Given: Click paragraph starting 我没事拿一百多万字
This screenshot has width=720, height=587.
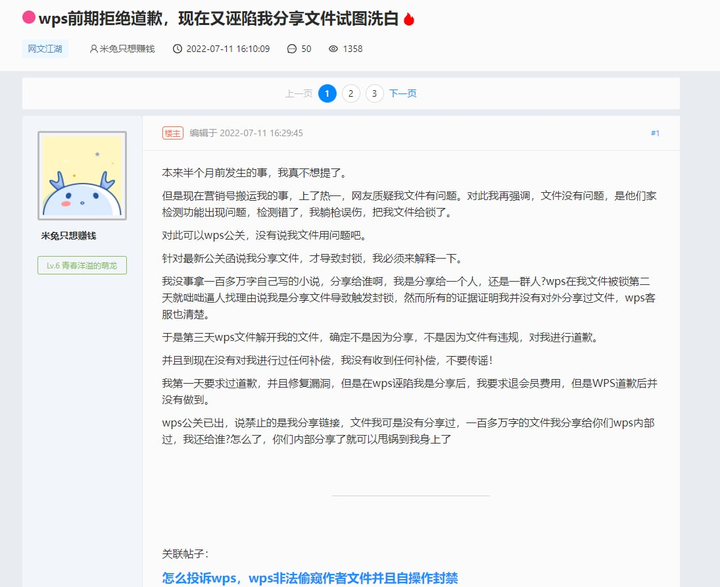Looking at the screenshot, I should [x=409, y=298].
